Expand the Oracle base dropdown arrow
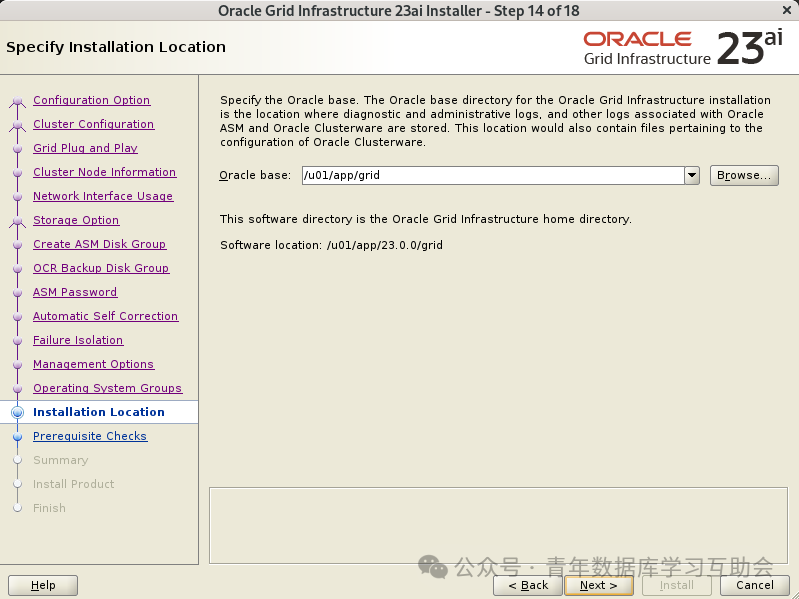The width and height of the screenshot is (799, 599). [x=692, y=175]
